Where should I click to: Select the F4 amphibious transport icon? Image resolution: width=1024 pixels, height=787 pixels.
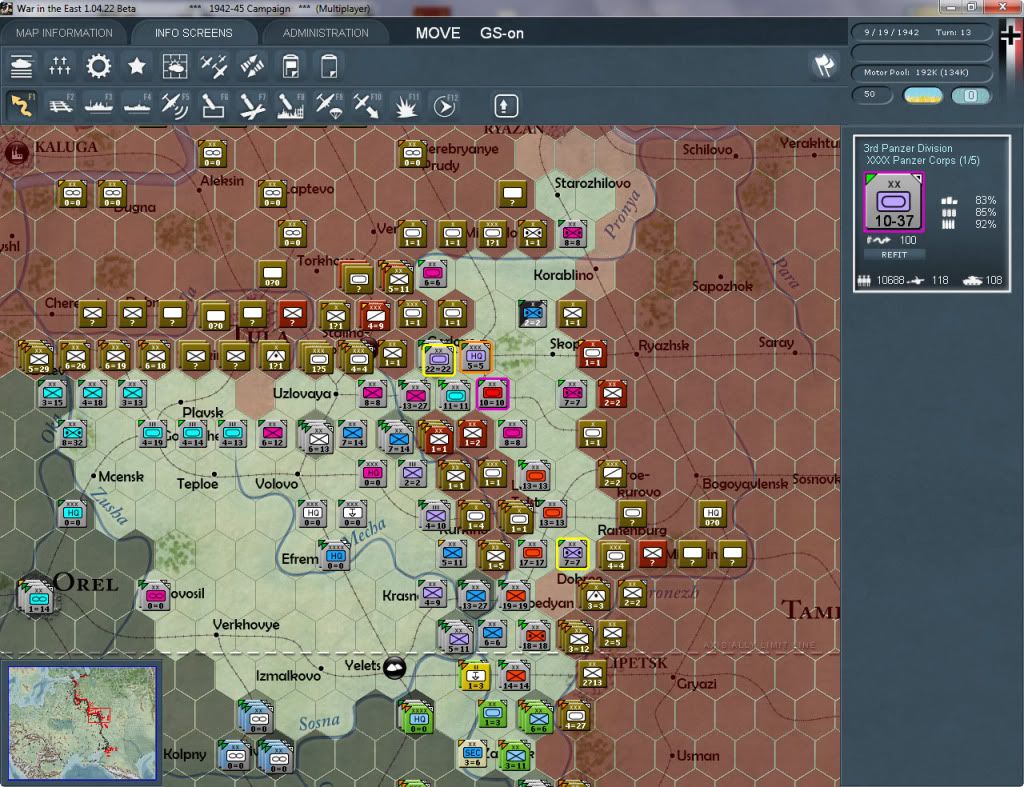click(x=137, y=105)
